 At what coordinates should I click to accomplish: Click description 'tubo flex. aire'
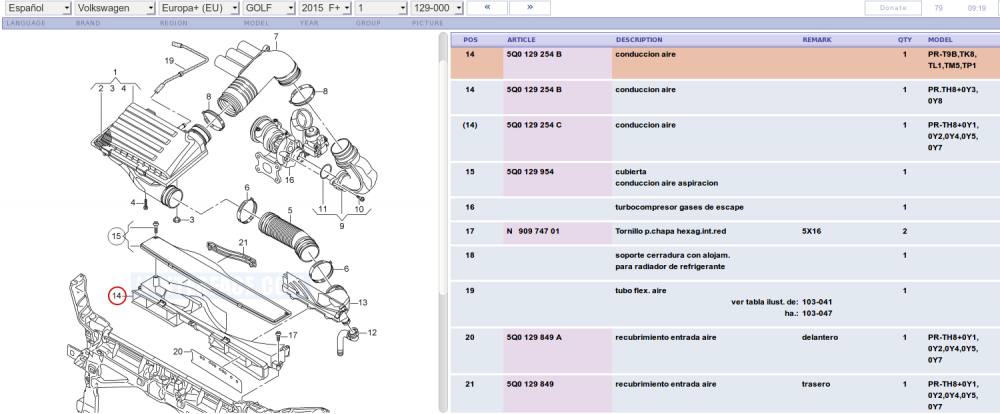[x=640, y=290]
